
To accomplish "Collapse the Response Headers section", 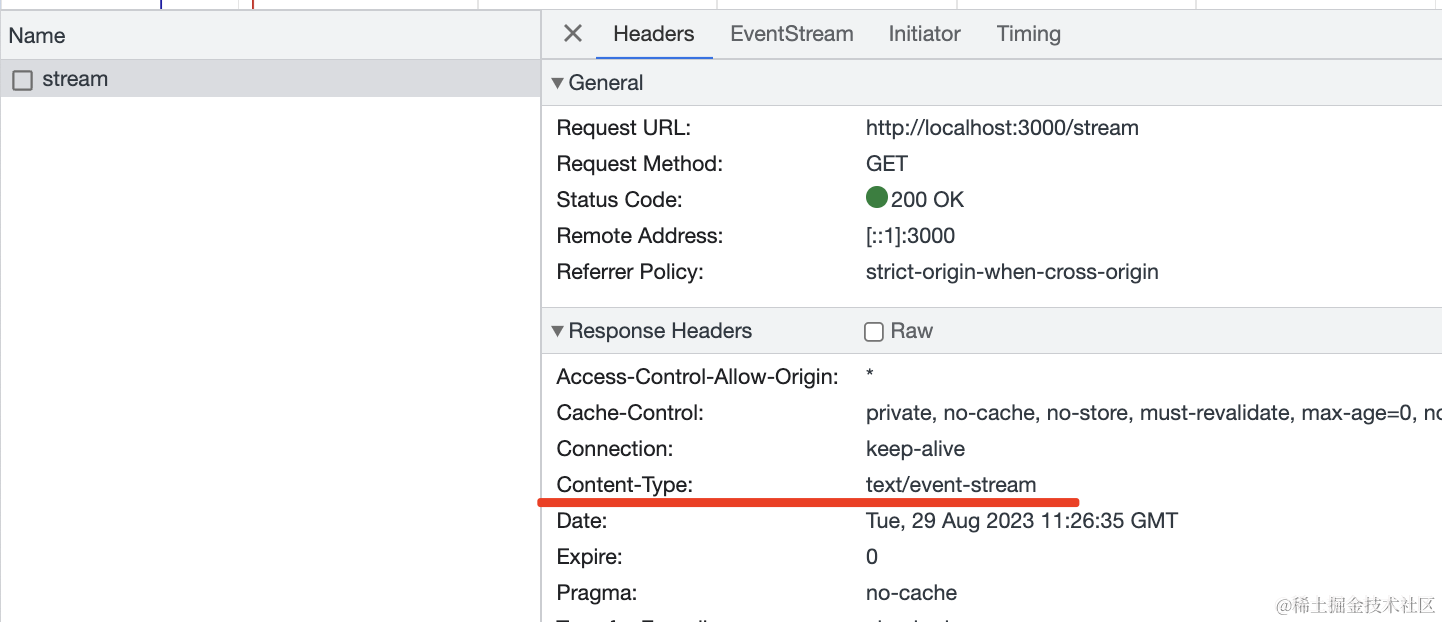I will pyautogui.click(x=558, y=331).
